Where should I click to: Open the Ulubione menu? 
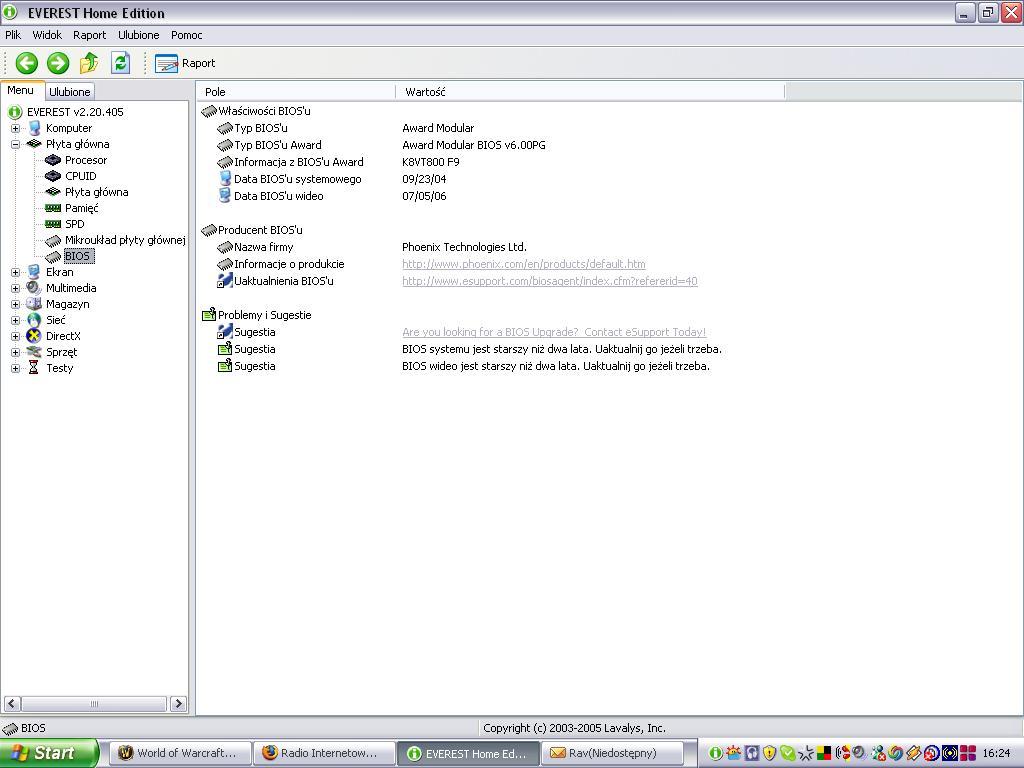coord(138,35)
